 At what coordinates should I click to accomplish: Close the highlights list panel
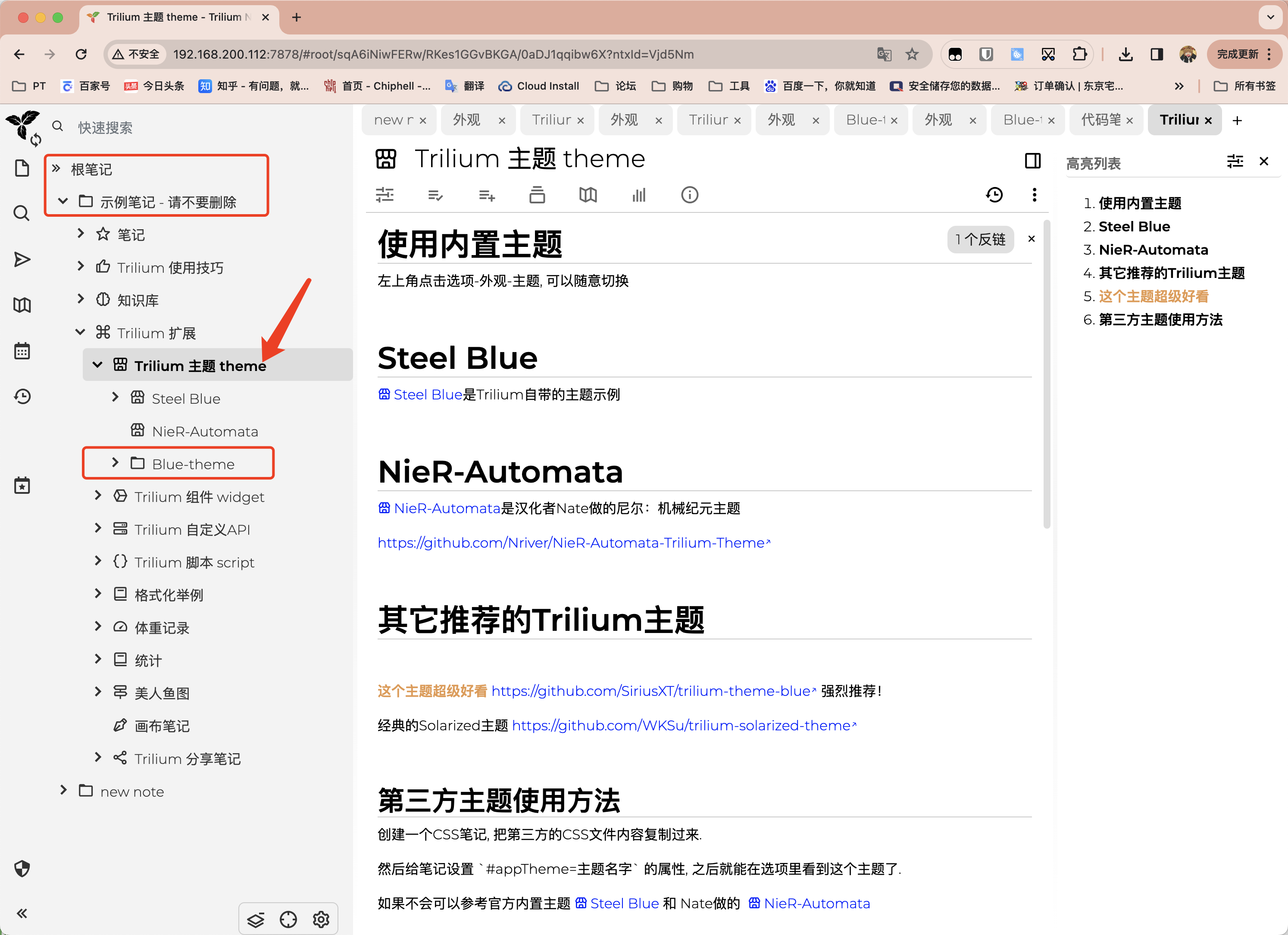pyautogui.click(x=1263, y=162)
